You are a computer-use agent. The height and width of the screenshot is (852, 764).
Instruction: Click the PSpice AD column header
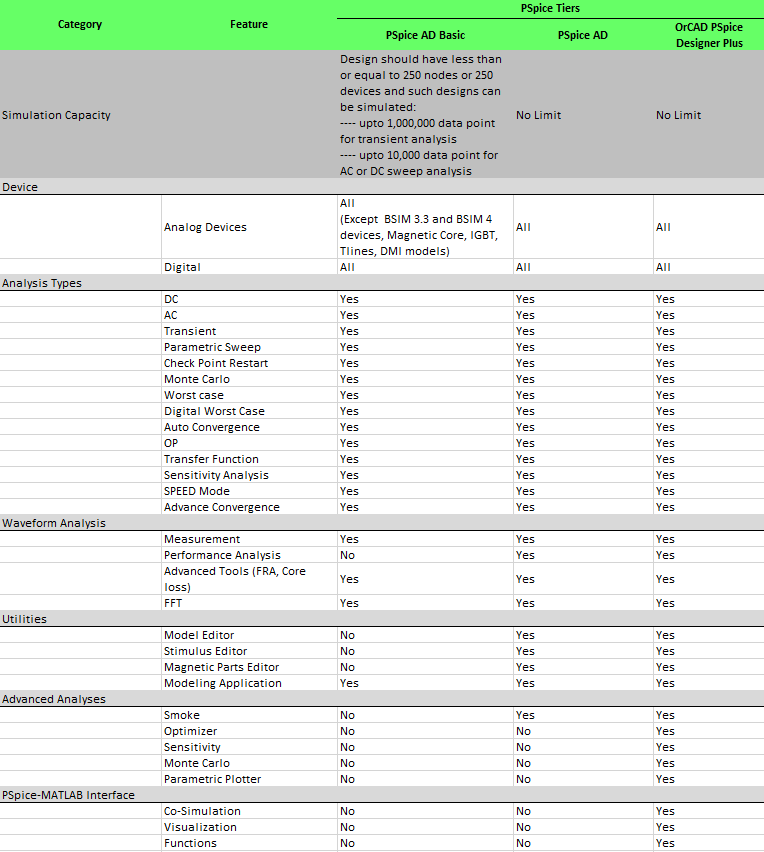583,35
